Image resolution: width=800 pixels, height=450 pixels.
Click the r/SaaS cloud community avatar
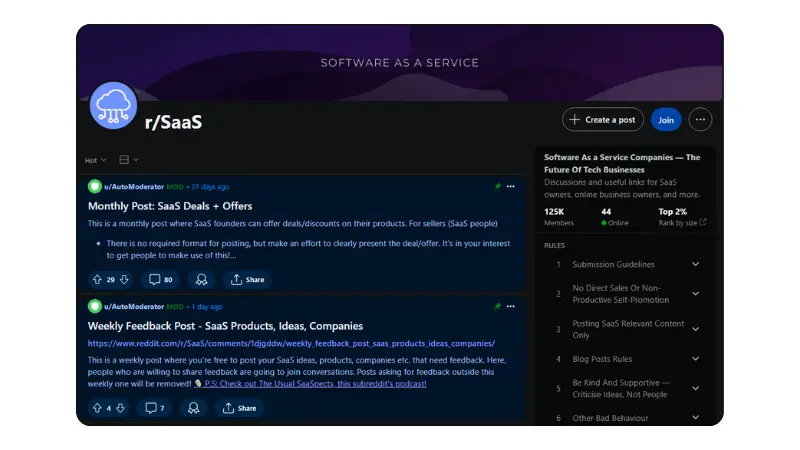113,106
